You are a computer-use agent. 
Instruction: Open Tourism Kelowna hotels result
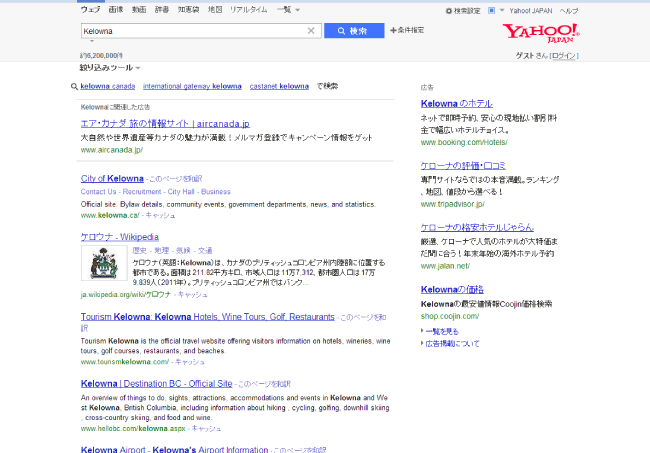click(207, 317)
